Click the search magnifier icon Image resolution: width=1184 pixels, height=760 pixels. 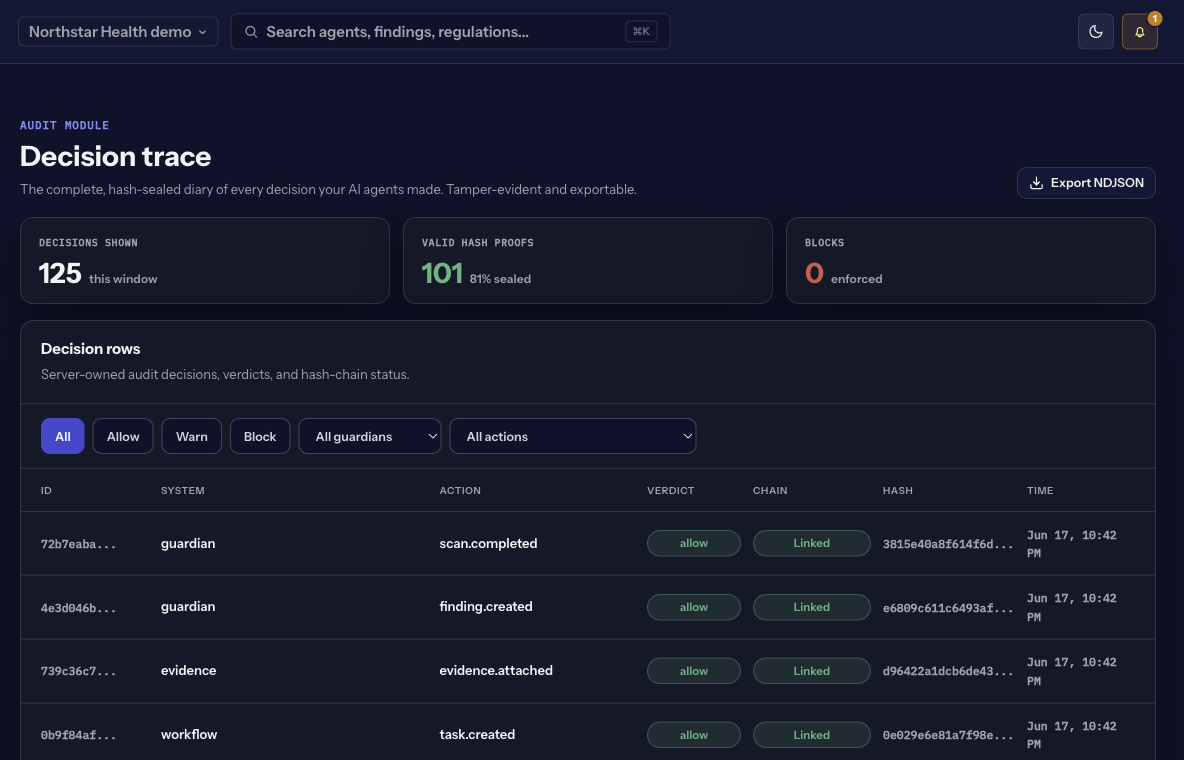coord(251,32)
